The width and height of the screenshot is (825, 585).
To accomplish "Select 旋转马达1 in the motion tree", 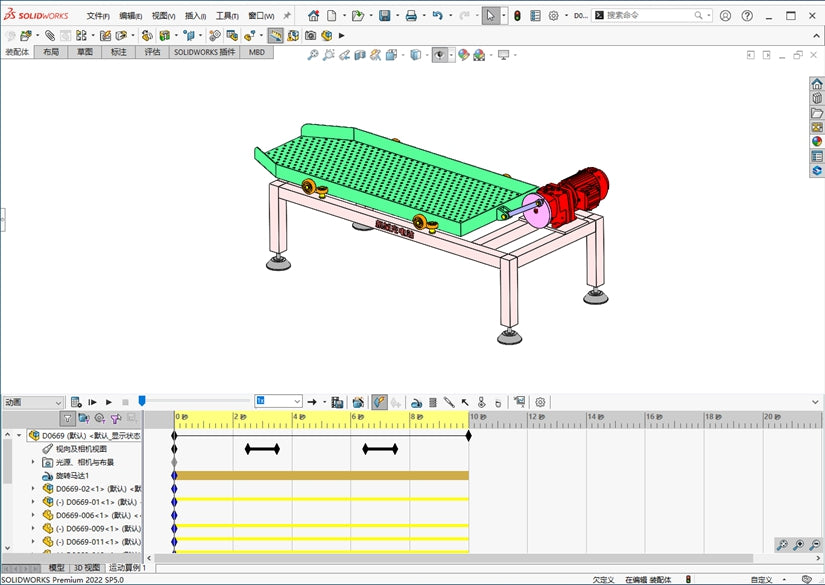I will pyautogui.click(x=72, y=476).
